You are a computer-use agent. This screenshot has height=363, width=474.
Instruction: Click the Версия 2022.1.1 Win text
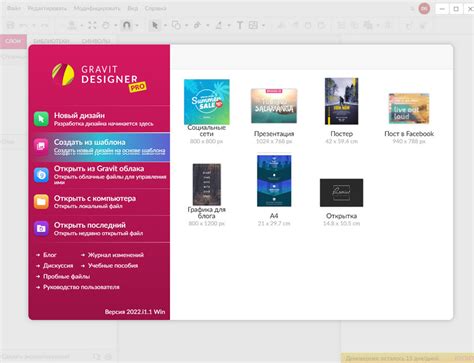135,312
